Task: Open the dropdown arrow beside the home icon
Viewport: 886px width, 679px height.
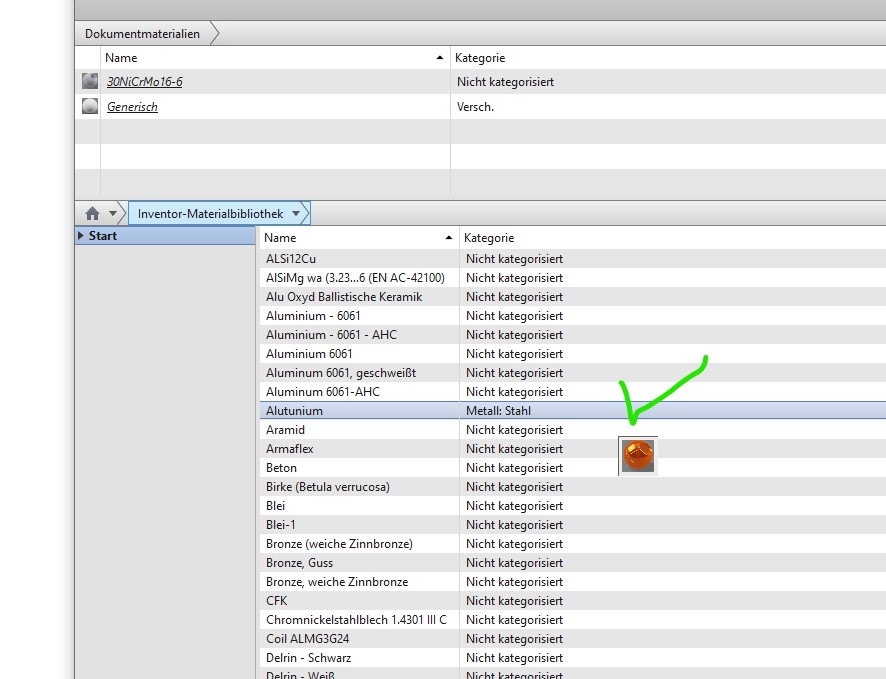Action: 112,214
